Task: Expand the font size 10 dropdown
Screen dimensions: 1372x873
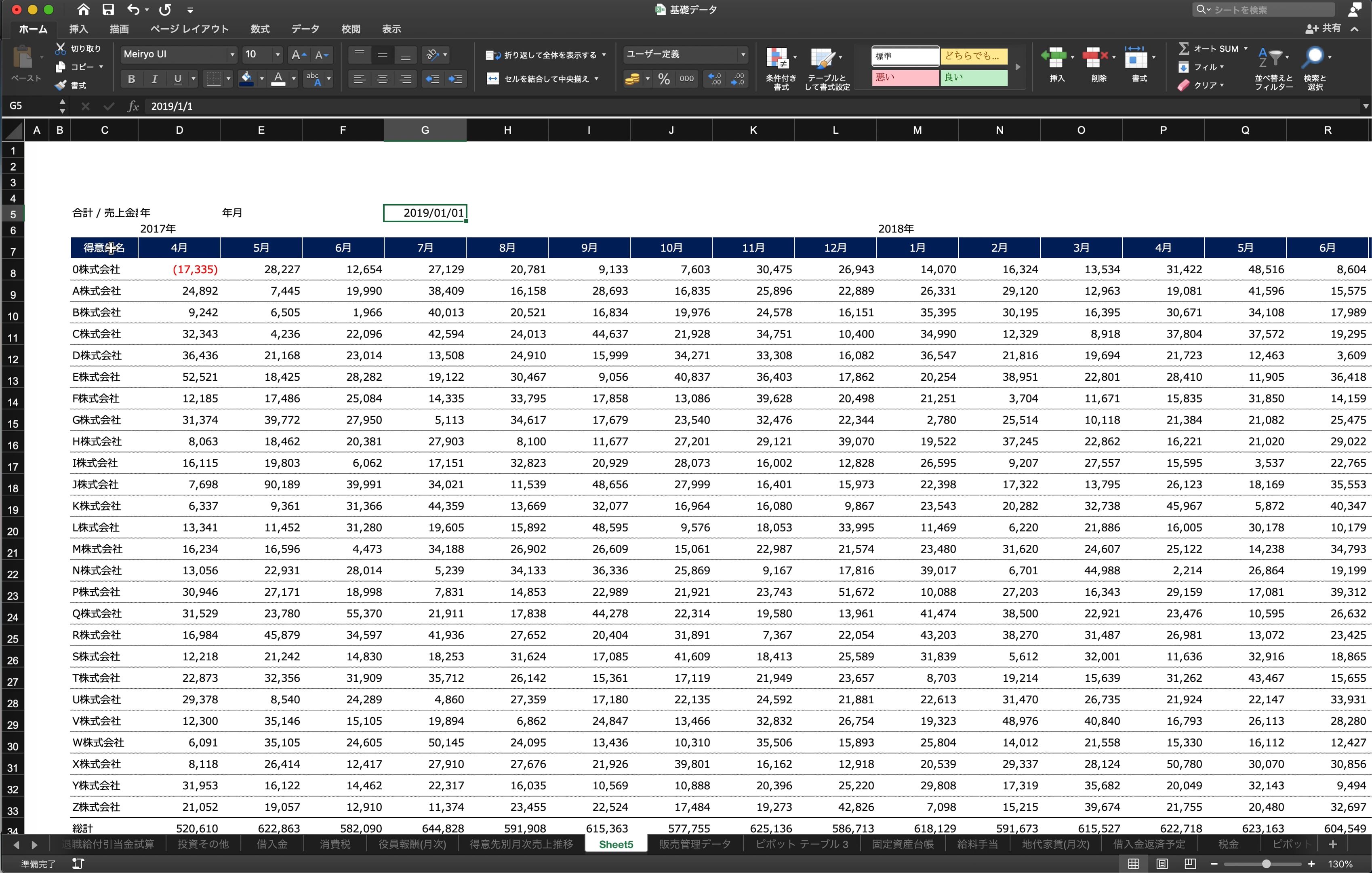Action: 278,55
